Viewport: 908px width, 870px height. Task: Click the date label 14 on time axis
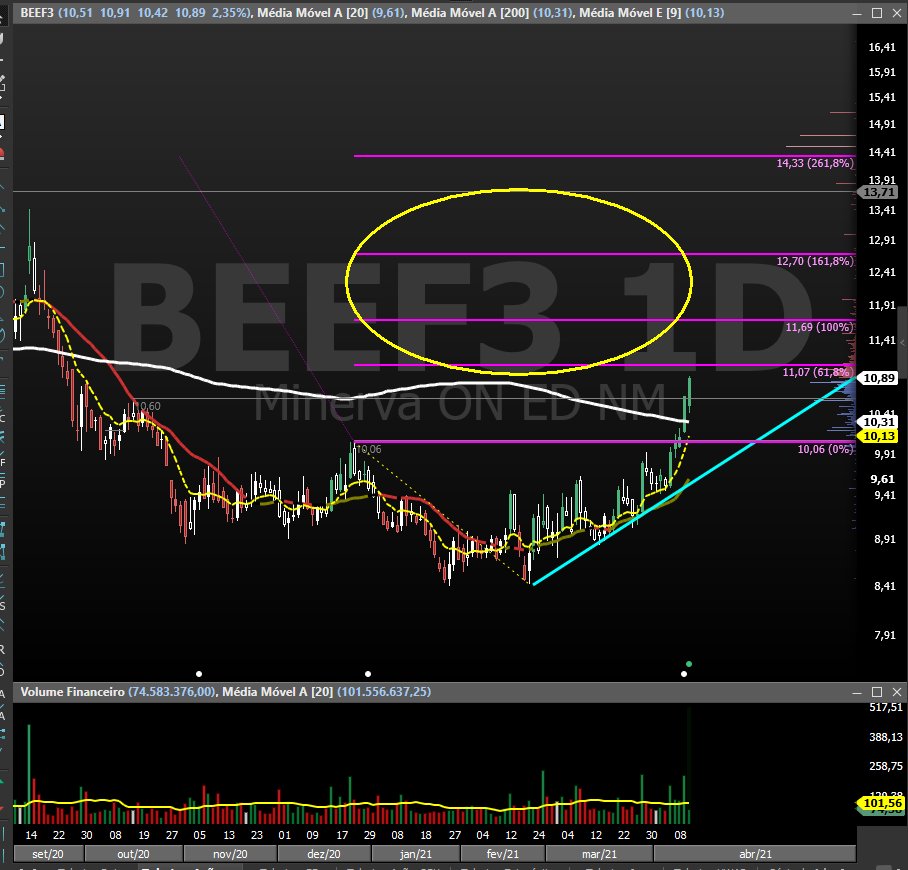31,835
